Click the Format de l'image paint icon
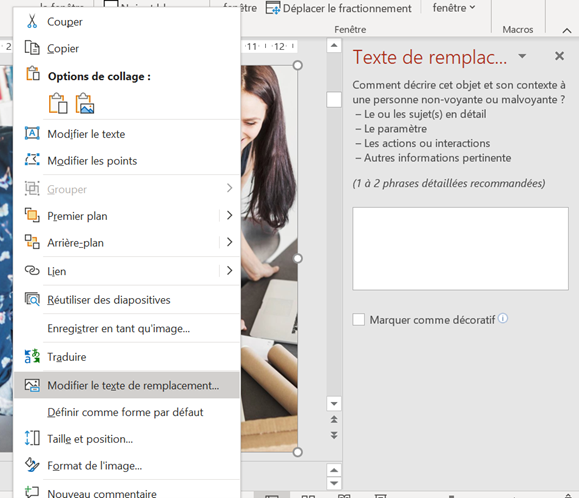Viewport: 579px width, 498px height. [x=32, y=465]
